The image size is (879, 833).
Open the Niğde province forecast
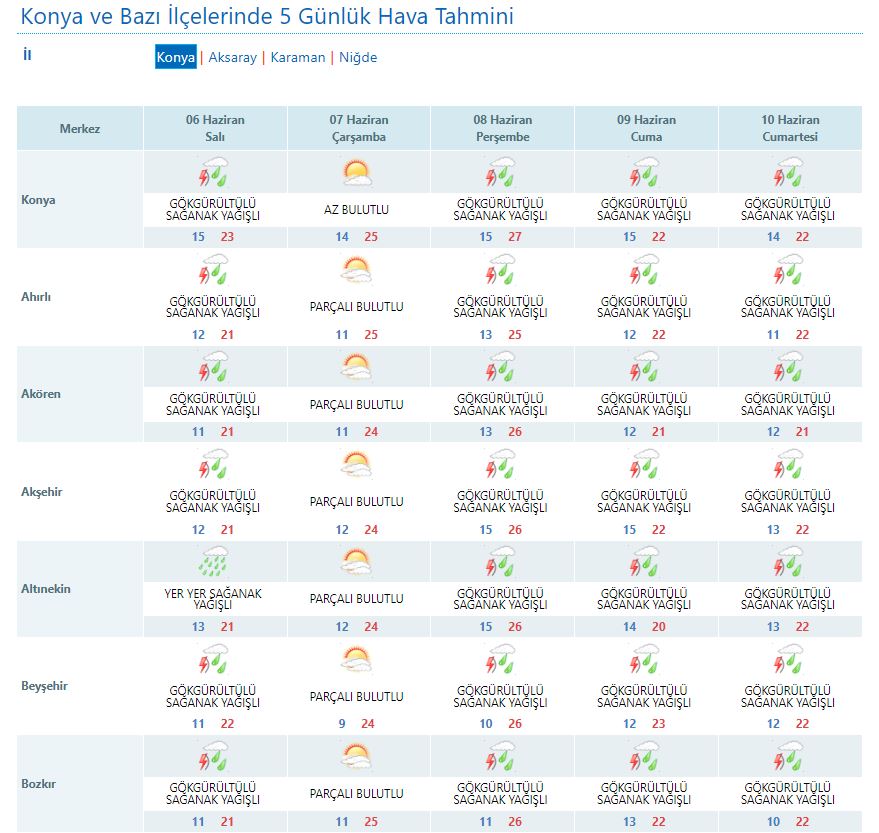click(x=358, y=57)
